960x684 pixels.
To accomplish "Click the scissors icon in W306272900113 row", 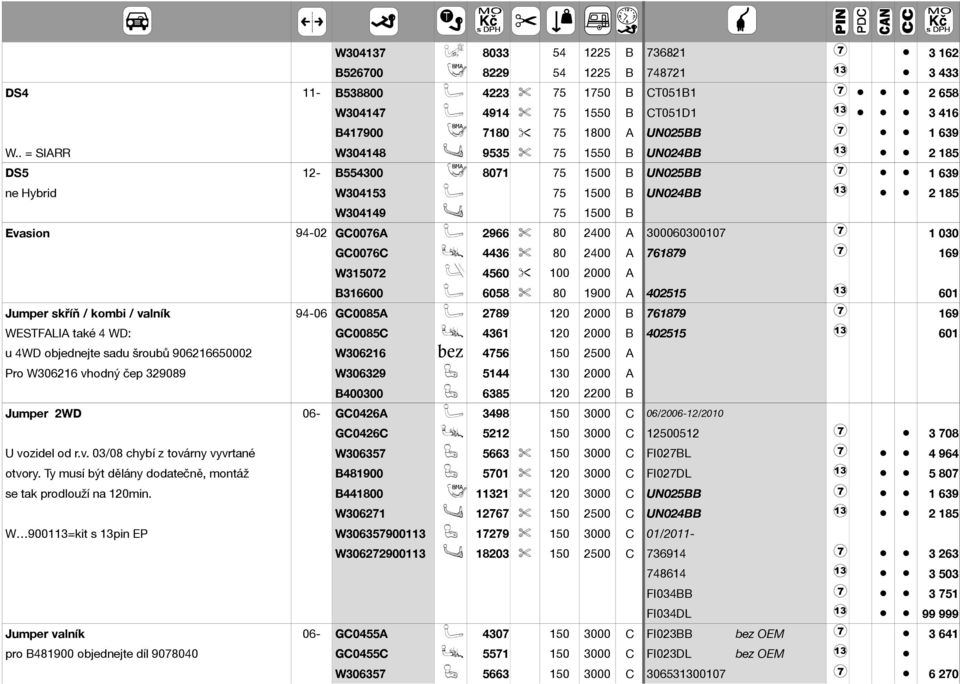I will click(x=525, y=552).
